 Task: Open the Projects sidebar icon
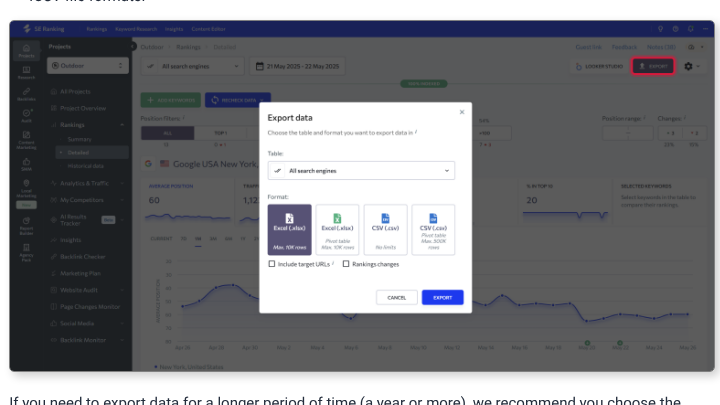point(26,51)
